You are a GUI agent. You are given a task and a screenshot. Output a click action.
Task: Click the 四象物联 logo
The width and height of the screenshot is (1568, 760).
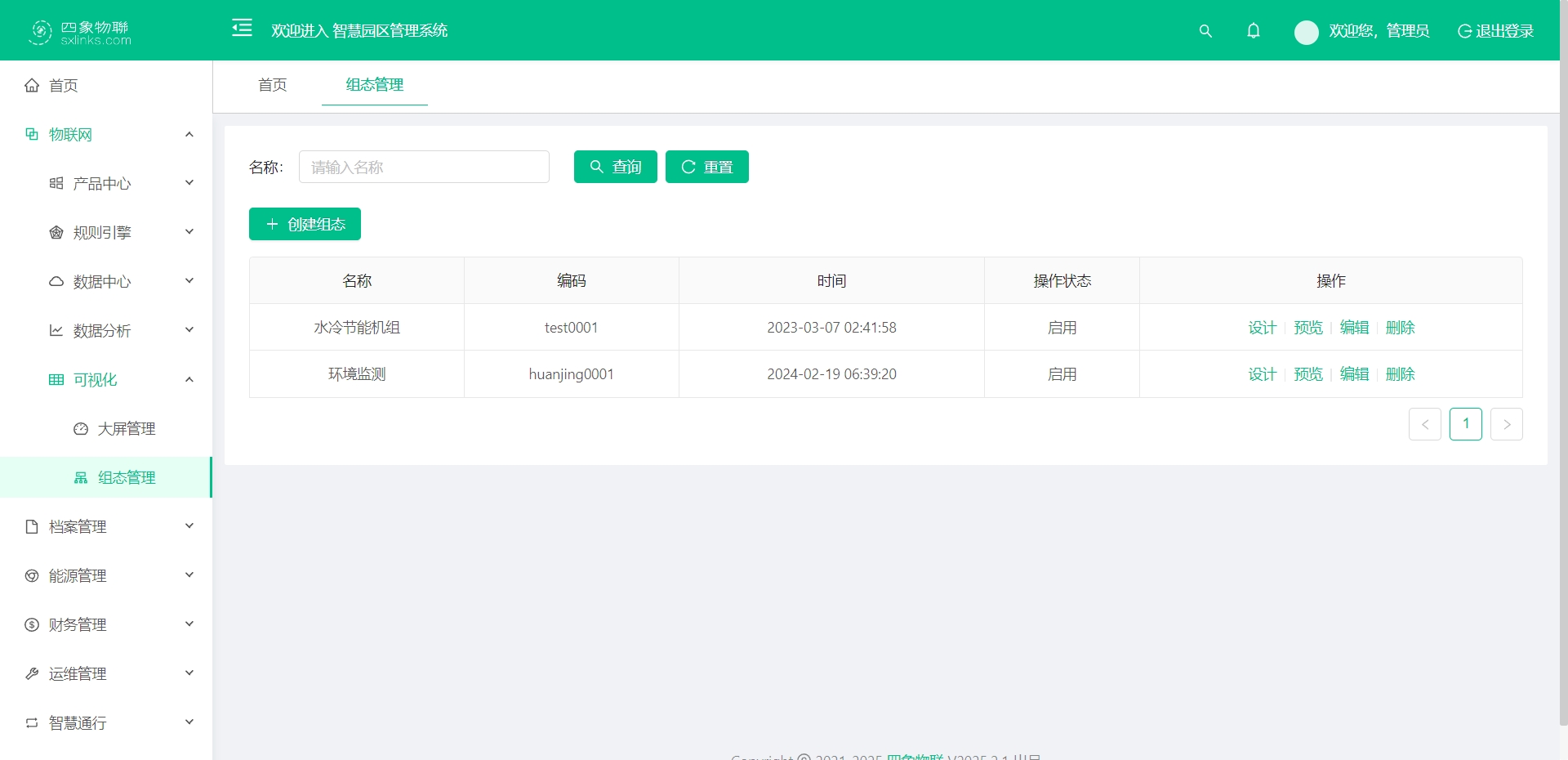80,33
